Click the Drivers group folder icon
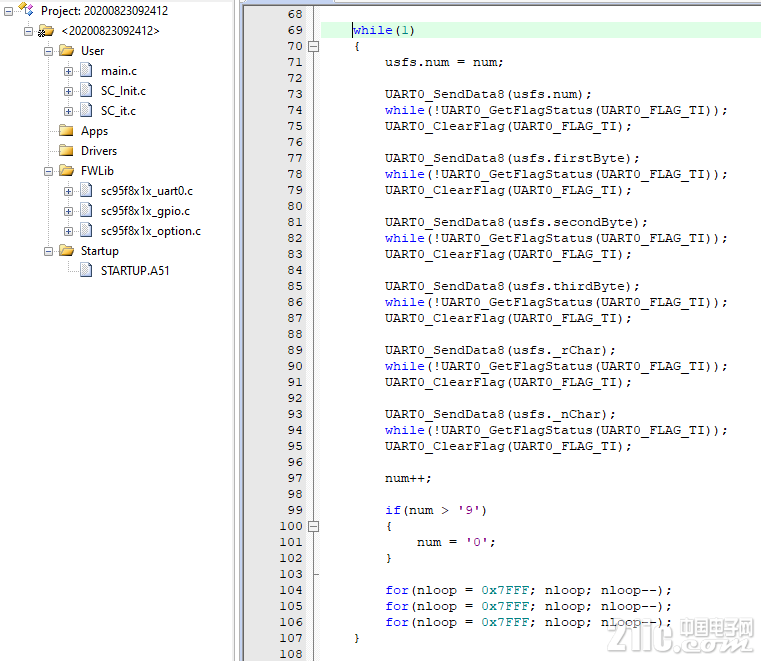 pyautogui.click(x=66, y=150)
